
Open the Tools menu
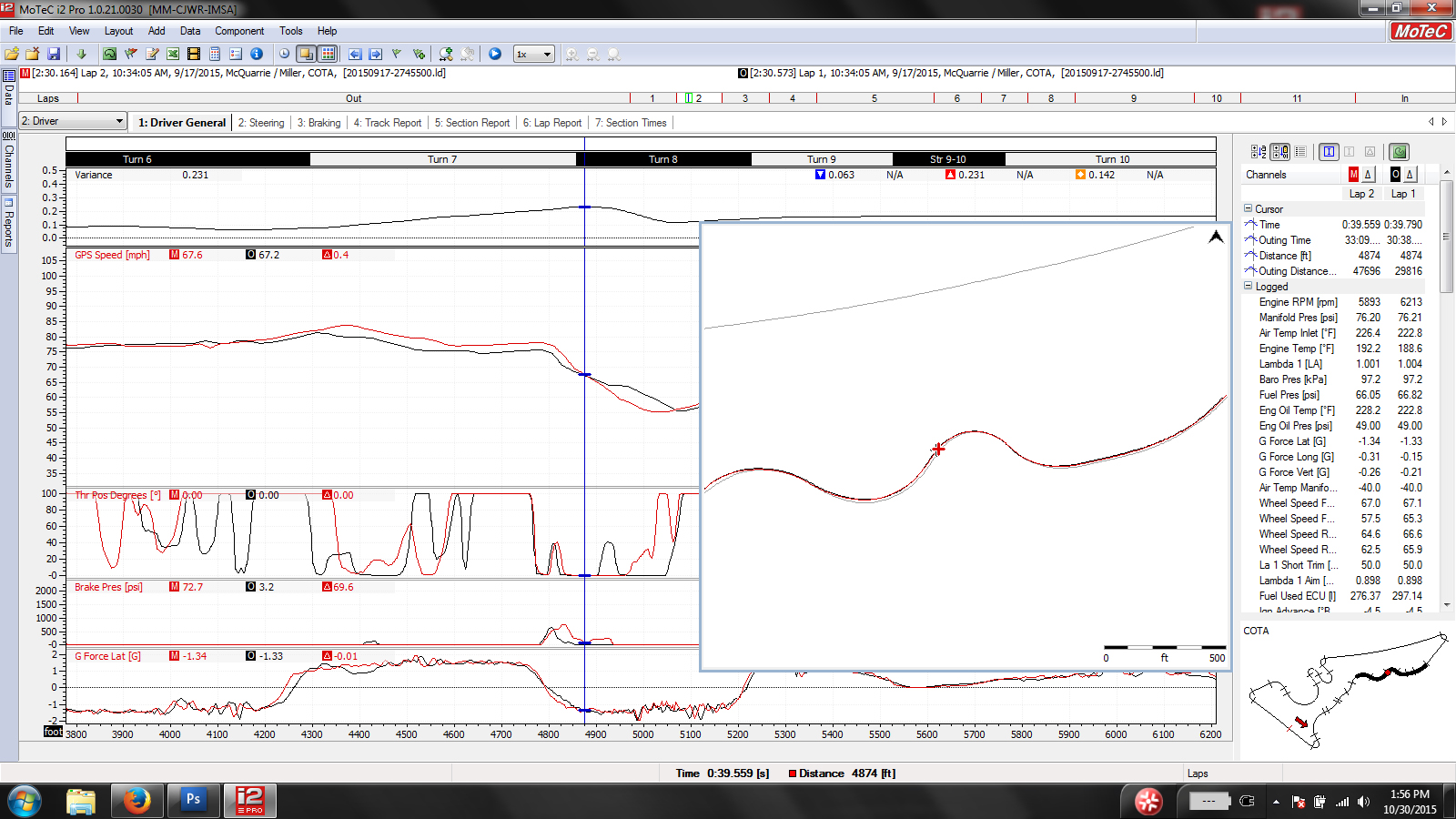pos(290,30)
